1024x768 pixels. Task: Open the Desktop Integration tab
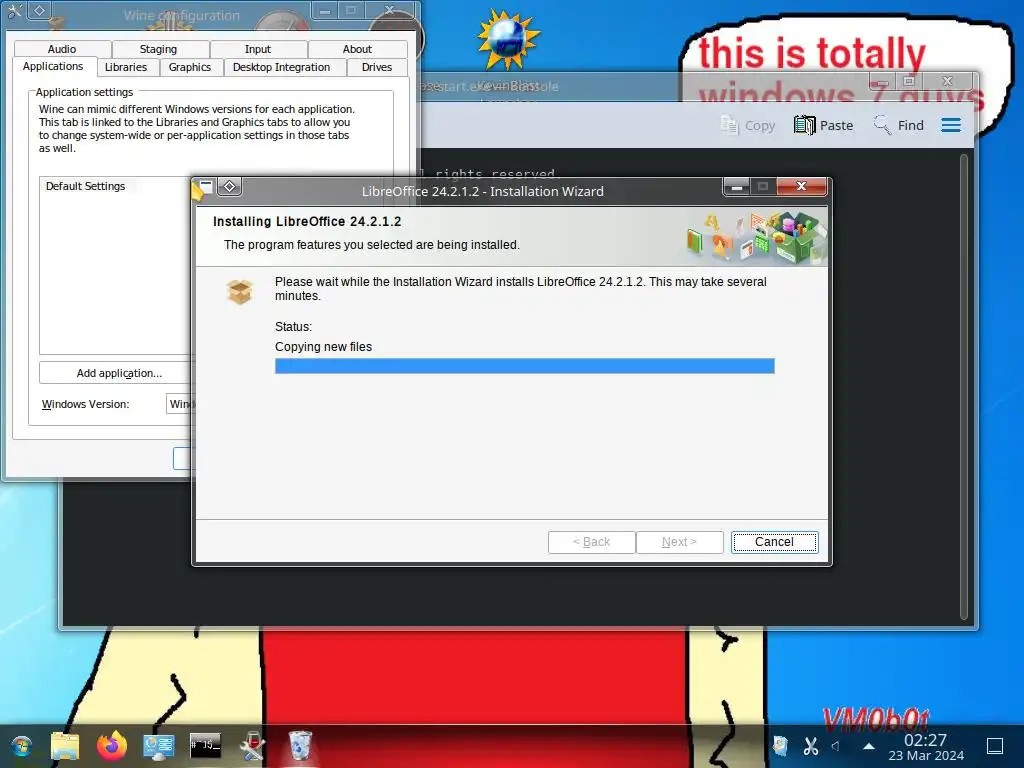pos(281,67)
